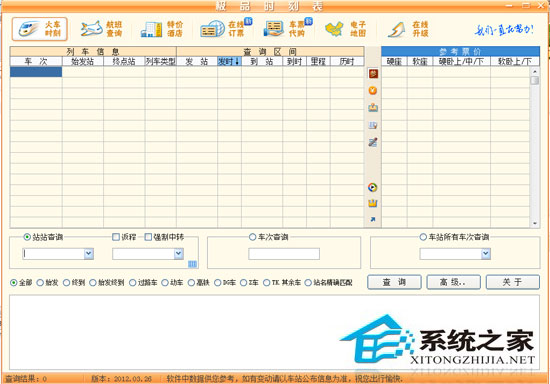Expand the arrival station dropdown
The height and width of the screenshot is (384, 550).
pos(179,254)
